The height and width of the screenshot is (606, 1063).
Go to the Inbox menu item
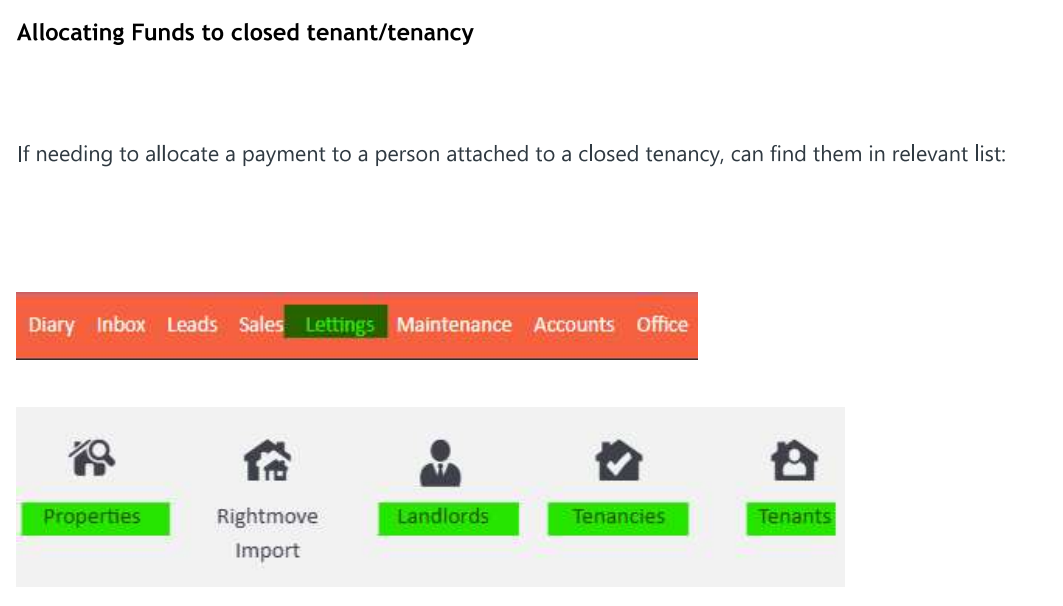(121, 325)
